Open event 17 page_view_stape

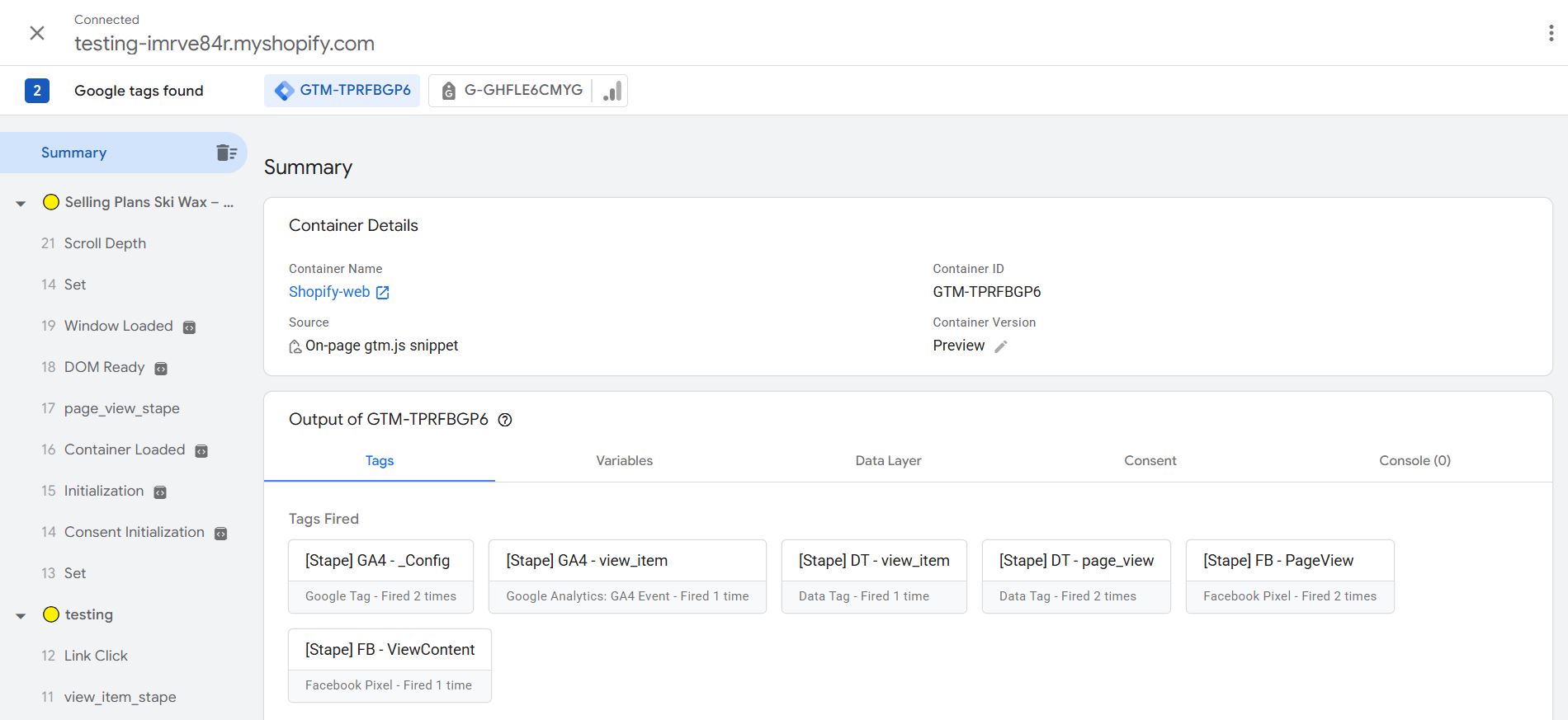click(x=111, y=408)
